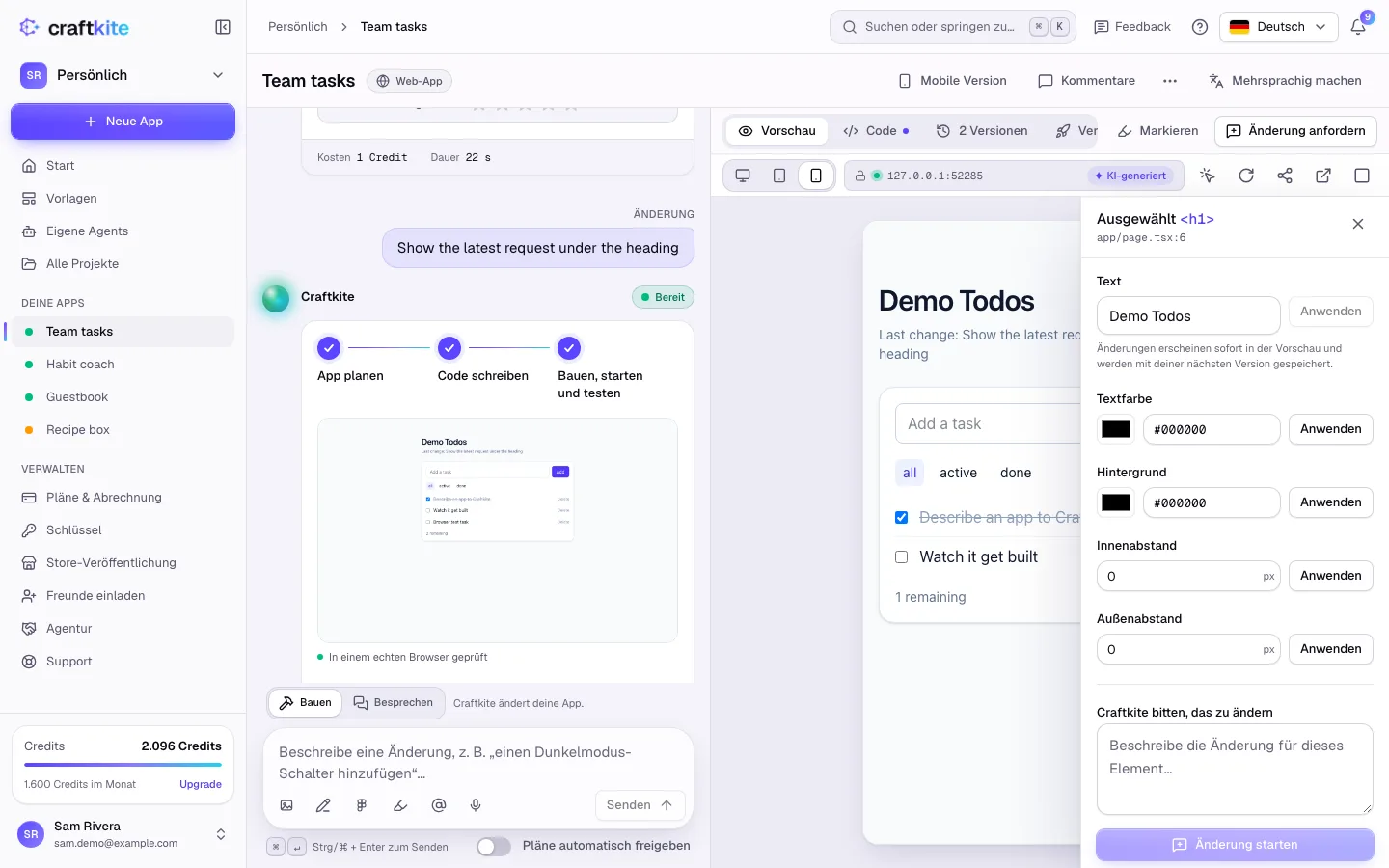This screenshot has width=1389, height=868.
Task: Open preview in a new window
Action: (1323, 176)
